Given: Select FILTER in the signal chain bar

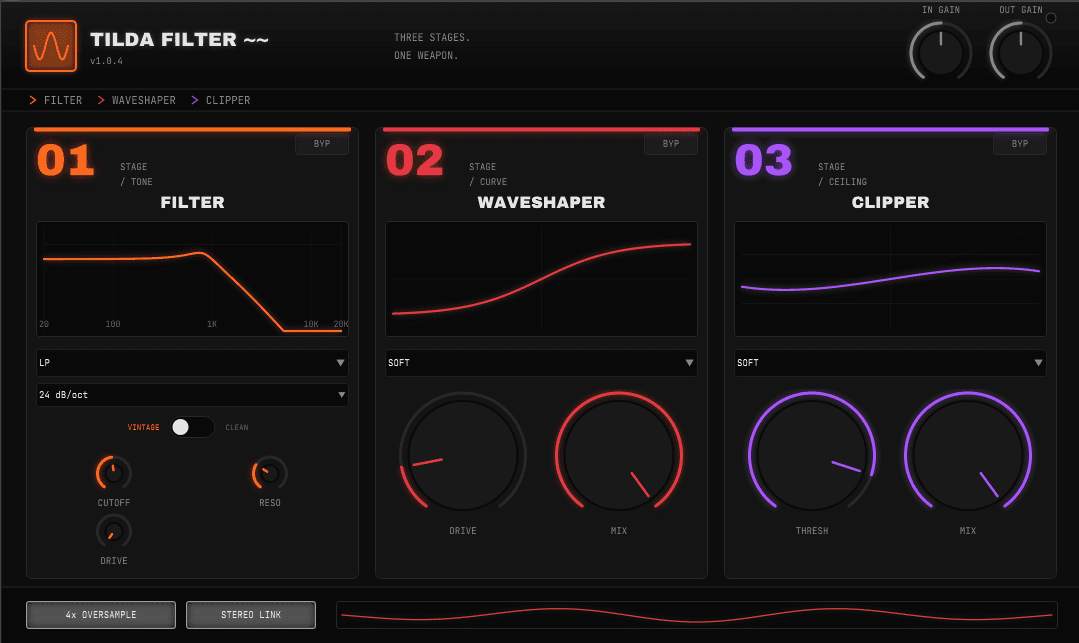Looking at the screenshot, I should pyautogui.click(x=63, y=101).
